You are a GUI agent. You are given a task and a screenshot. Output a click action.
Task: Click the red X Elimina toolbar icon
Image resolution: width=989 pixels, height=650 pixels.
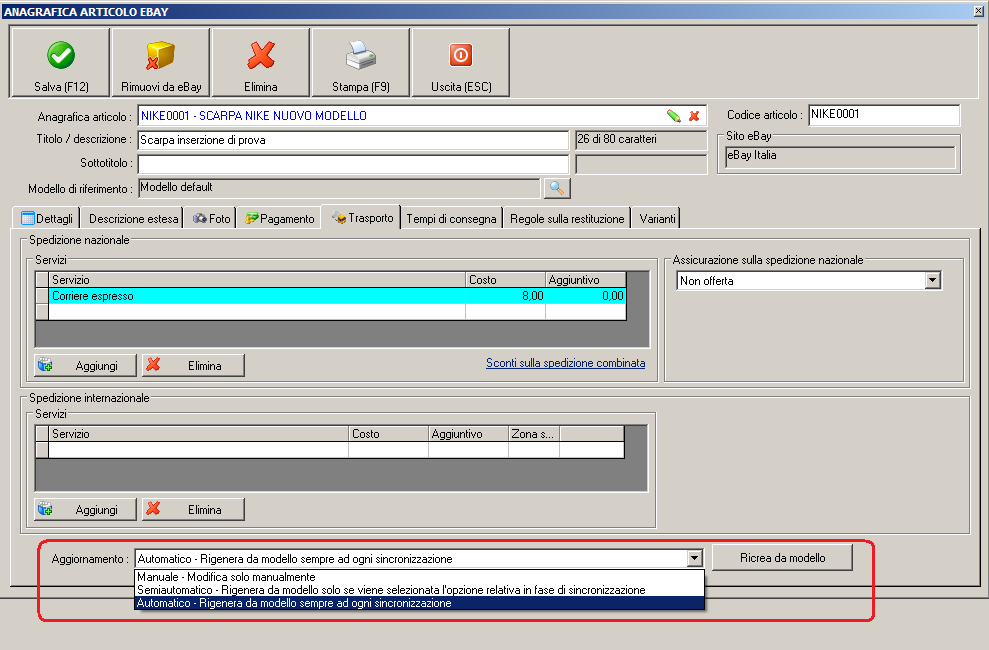click(260, 55)
